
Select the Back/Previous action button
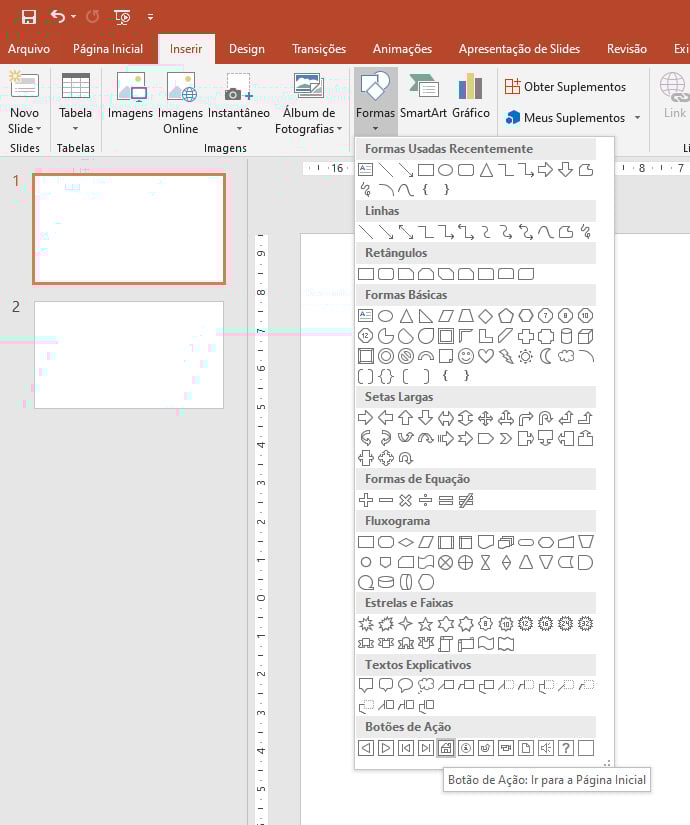click(x=366, y=748)
